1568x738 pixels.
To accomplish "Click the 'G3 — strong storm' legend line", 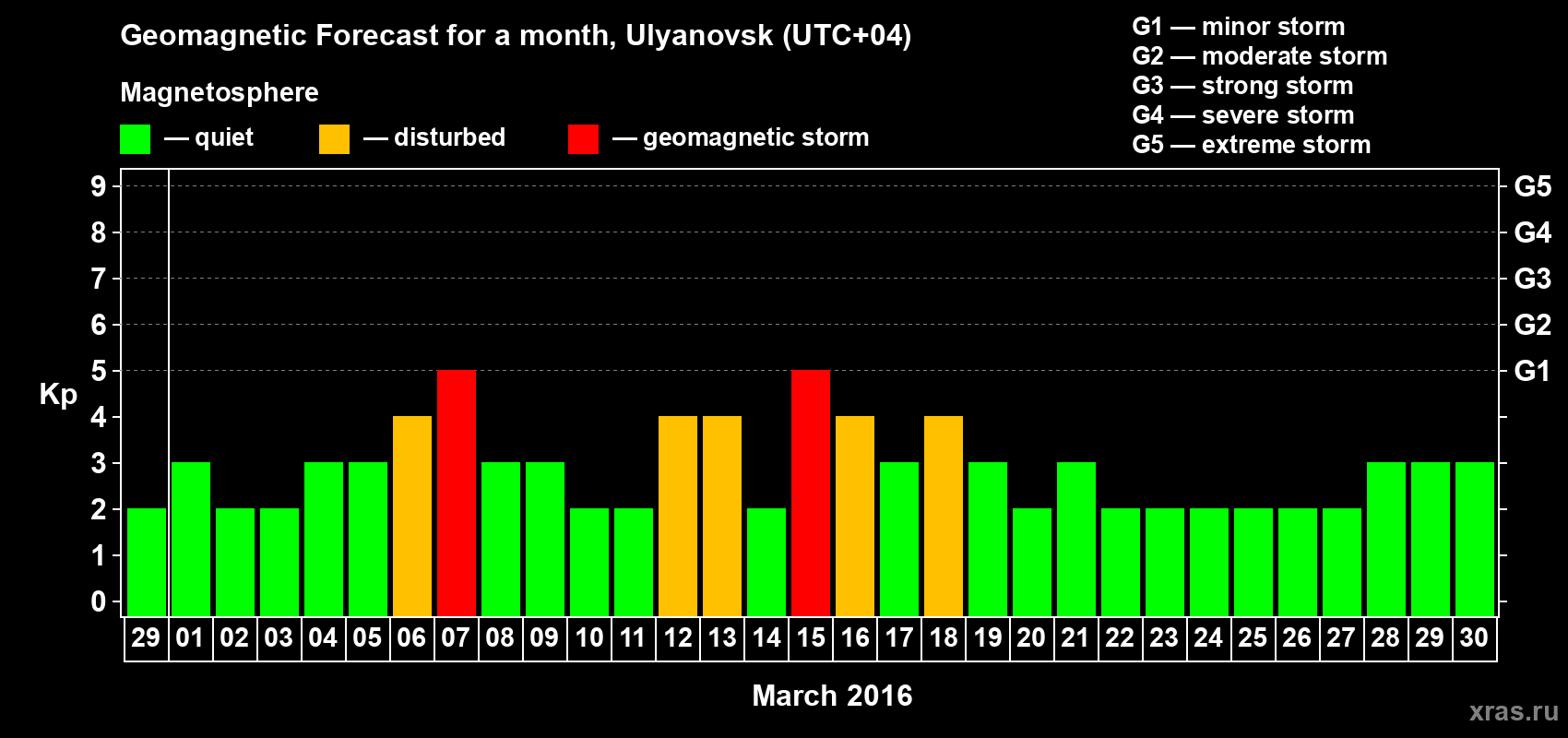I will (x=1242, y=86).
